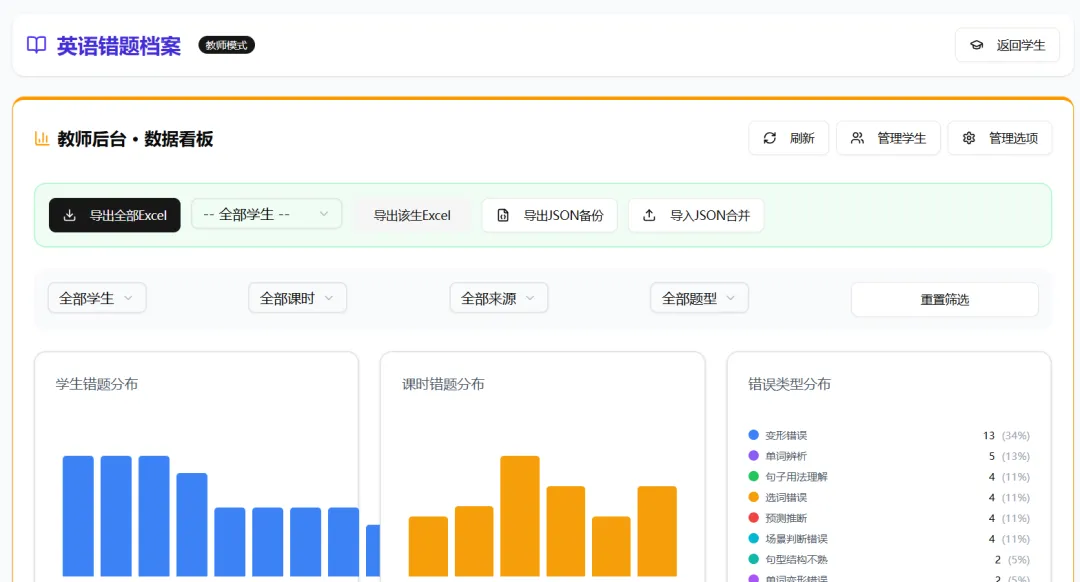Screen dimensions: 1080x582
Task: Open the 全部来源 dropdown
Action: pyautogui.click(x=498, y=297)
